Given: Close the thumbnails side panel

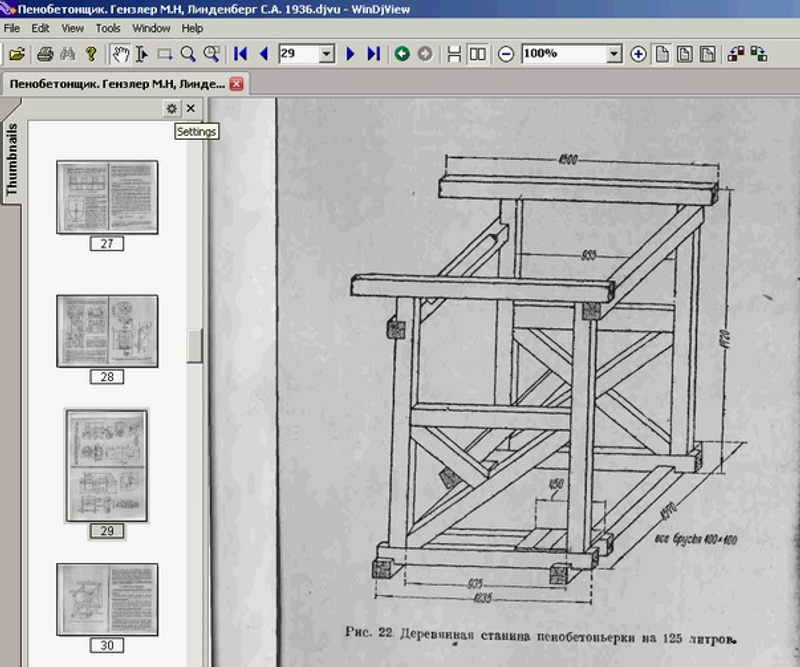Looking at the screenshot, I should 191,108.
